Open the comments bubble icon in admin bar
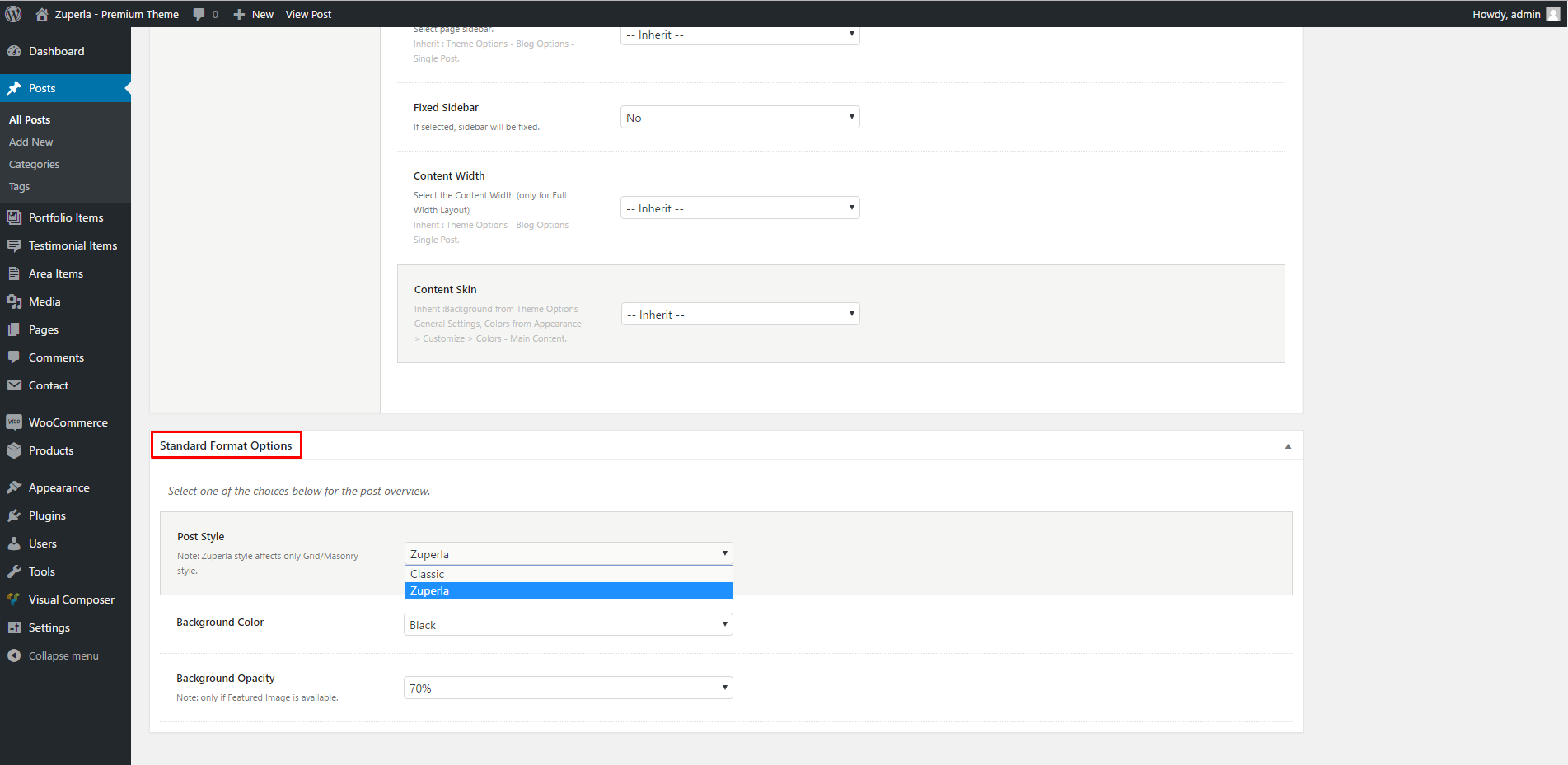 (199, 14)
